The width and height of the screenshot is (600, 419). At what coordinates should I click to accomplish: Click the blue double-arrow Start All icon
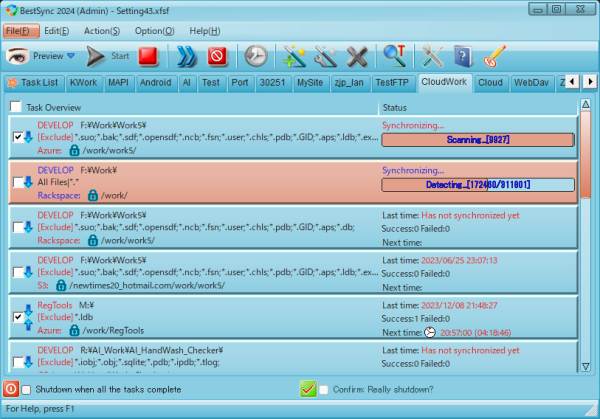point(186,56)
